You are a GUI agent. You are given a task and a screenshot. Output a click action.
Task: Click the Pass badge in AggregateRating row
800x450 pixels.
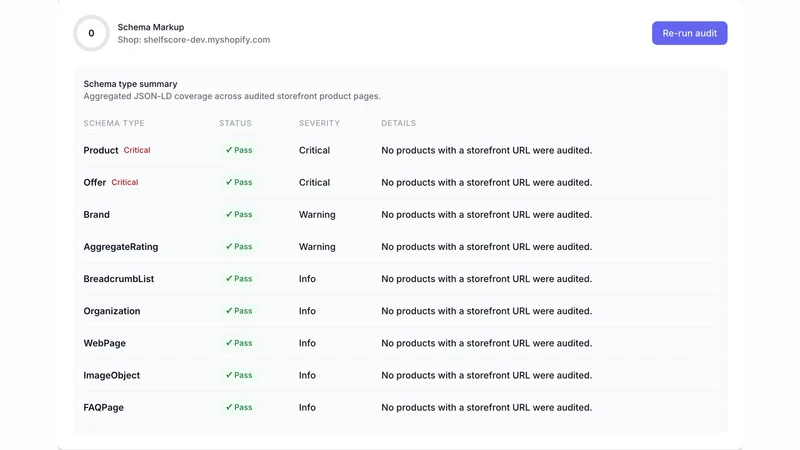pos(239,247)
